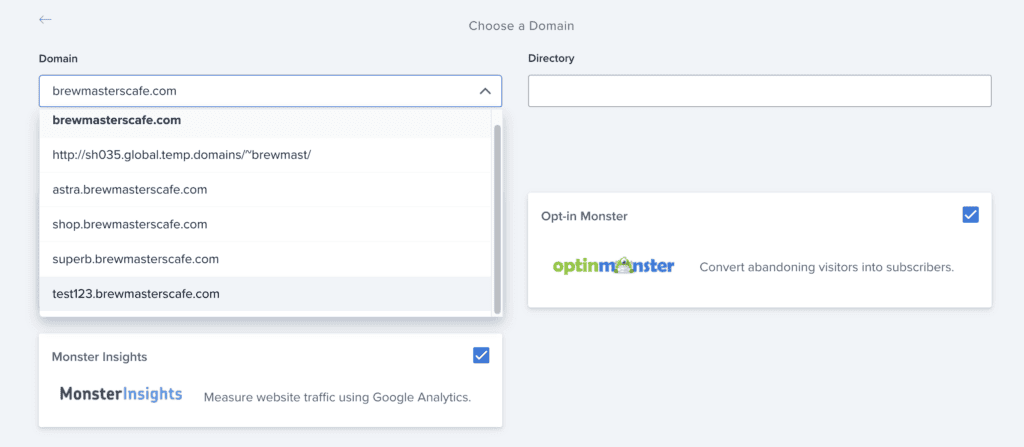Select astra.brewmasterscafe.com from the list

click(x=266, y=190)
